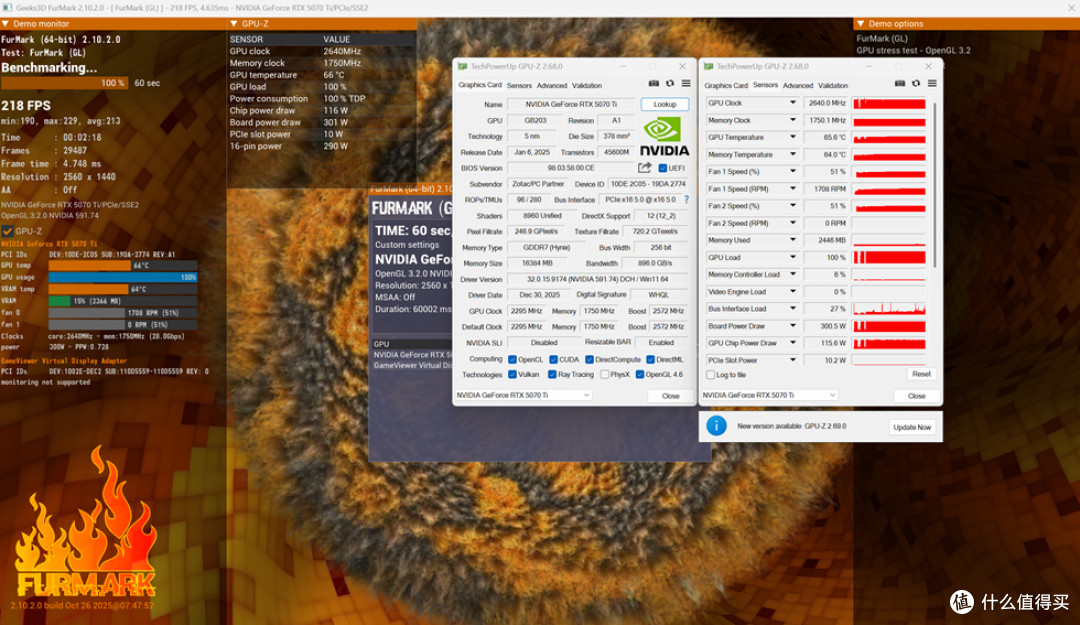1080x625 pixels.
Task: Click the BIOS share/export icon
Action: click(x=644, y=167)
